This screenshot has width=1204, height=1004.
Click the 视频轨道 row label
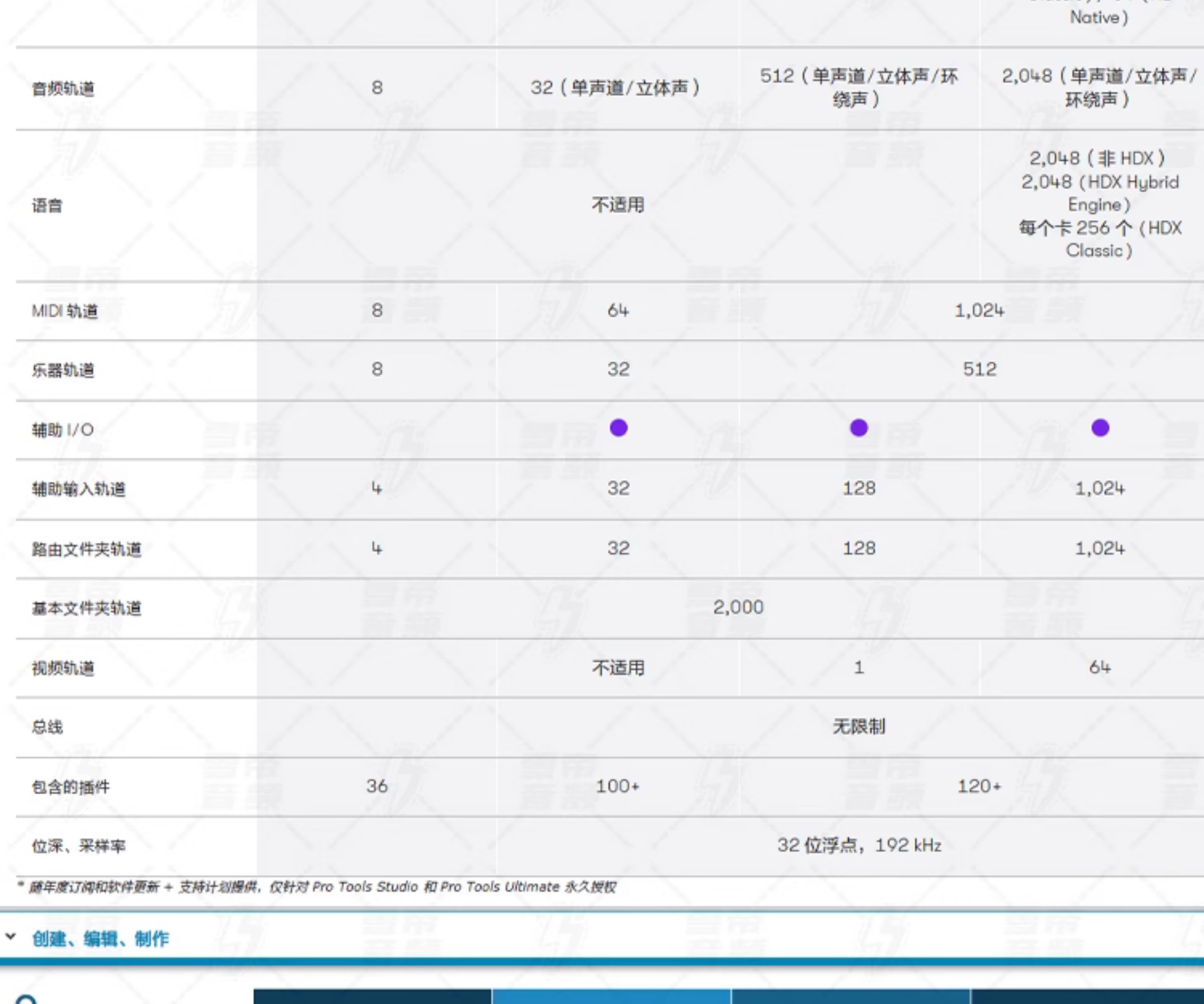[x=63, y=668]
